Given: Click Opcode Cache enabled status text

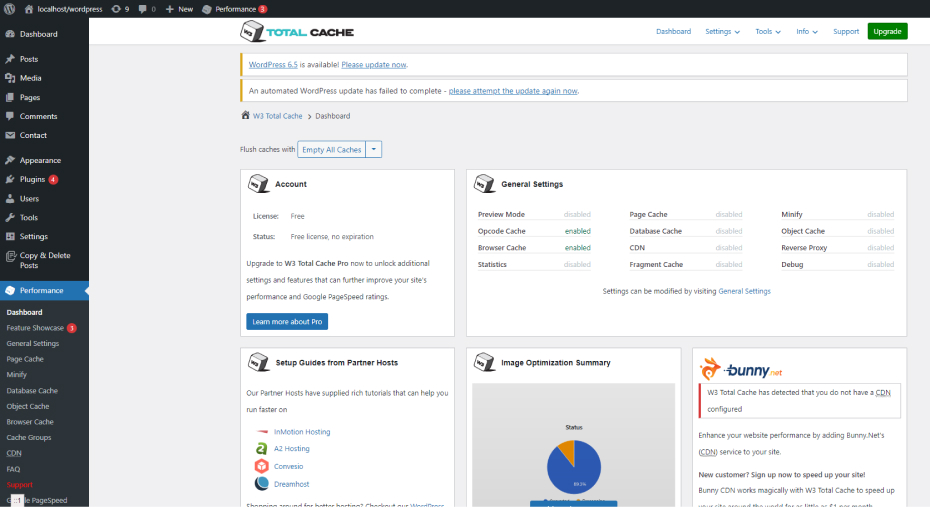Looking at the screenshot, I should pos(577,231).
